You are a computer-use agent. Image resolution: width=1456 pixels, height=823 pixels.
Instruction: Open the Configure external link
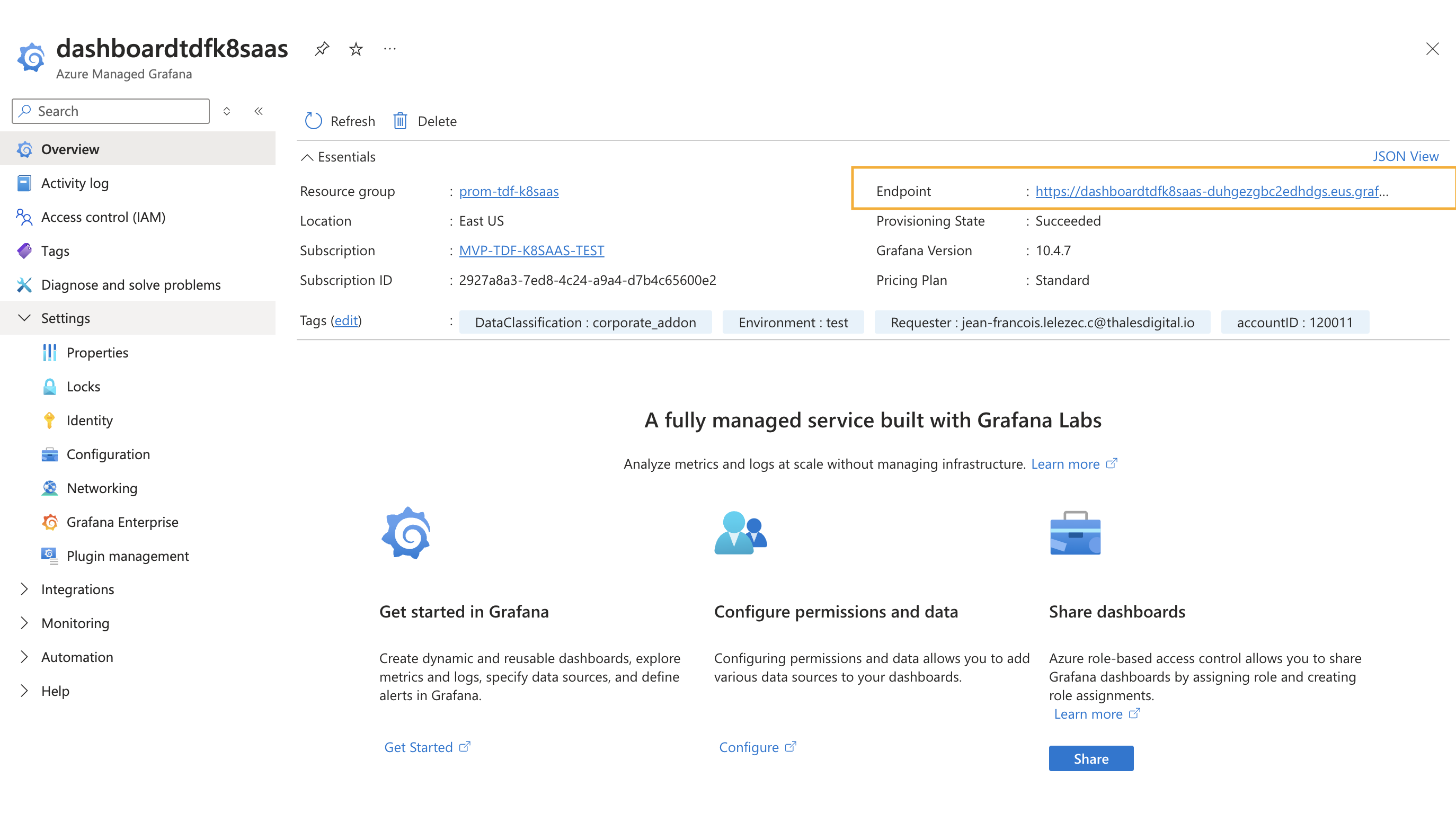[758, 747]
